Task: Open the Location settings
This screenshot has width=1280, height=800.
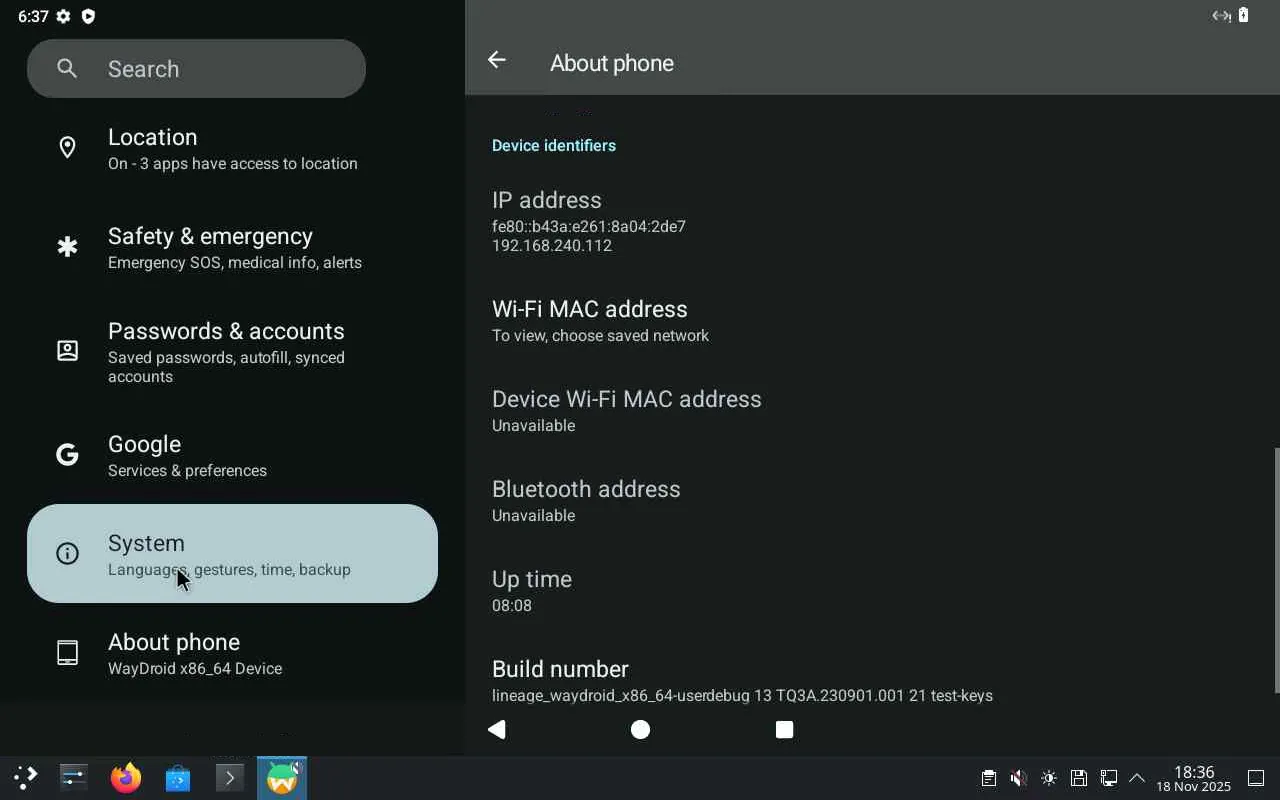Action: 232,148
